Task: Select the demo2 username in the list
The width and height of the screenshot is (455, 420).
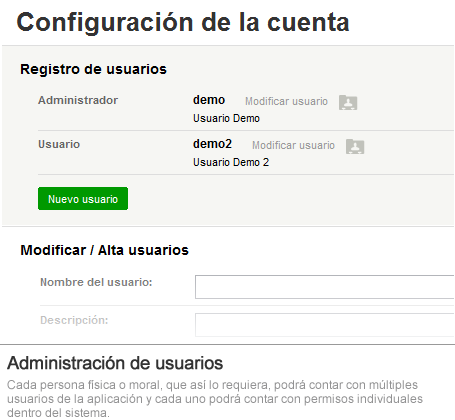Action: 212,144
